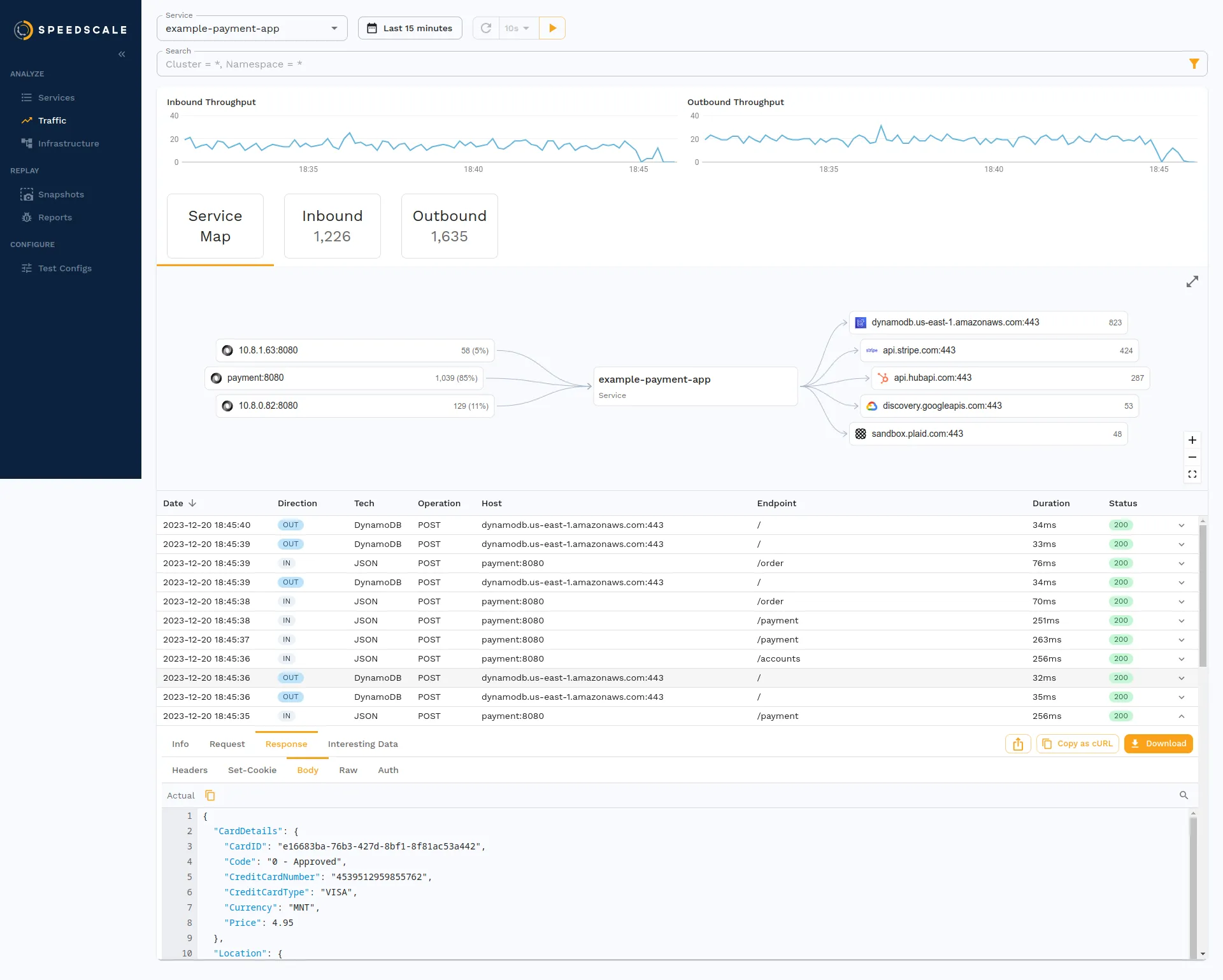Open the 10s refresh interval dropdown

tap(517, 28)
